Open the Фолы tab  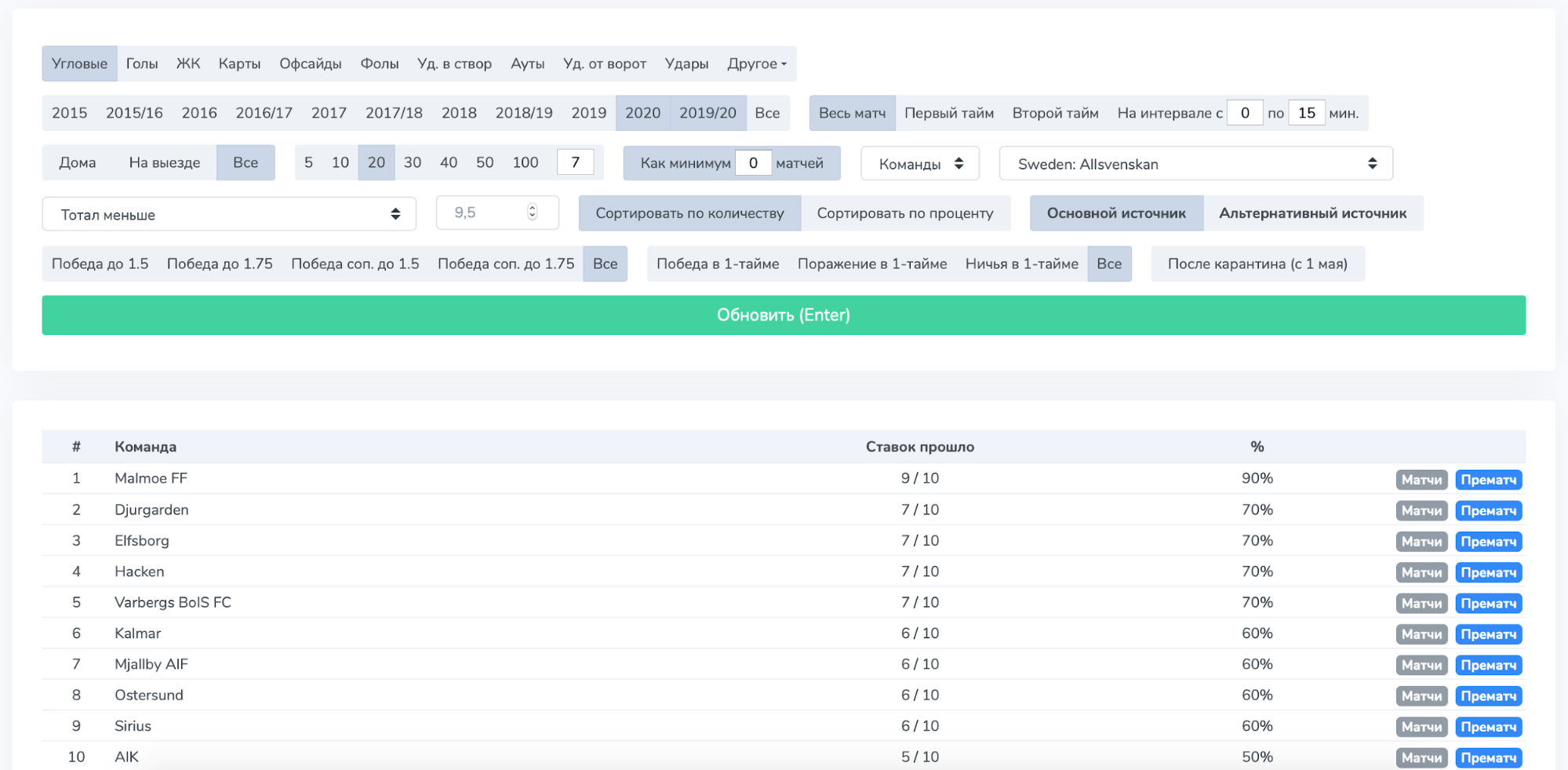coord(380,64)
